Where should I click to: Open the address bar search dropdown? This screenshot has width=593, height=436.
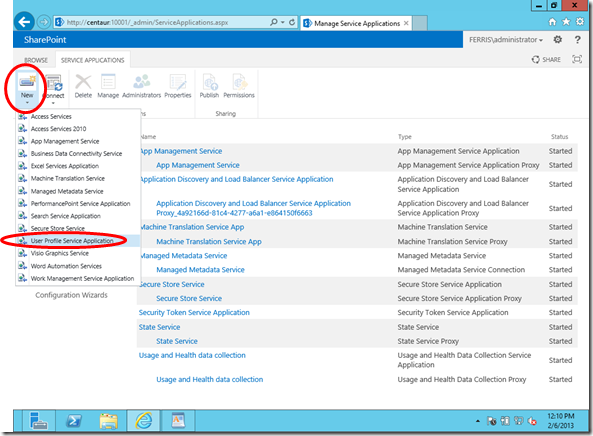point(283,22)
